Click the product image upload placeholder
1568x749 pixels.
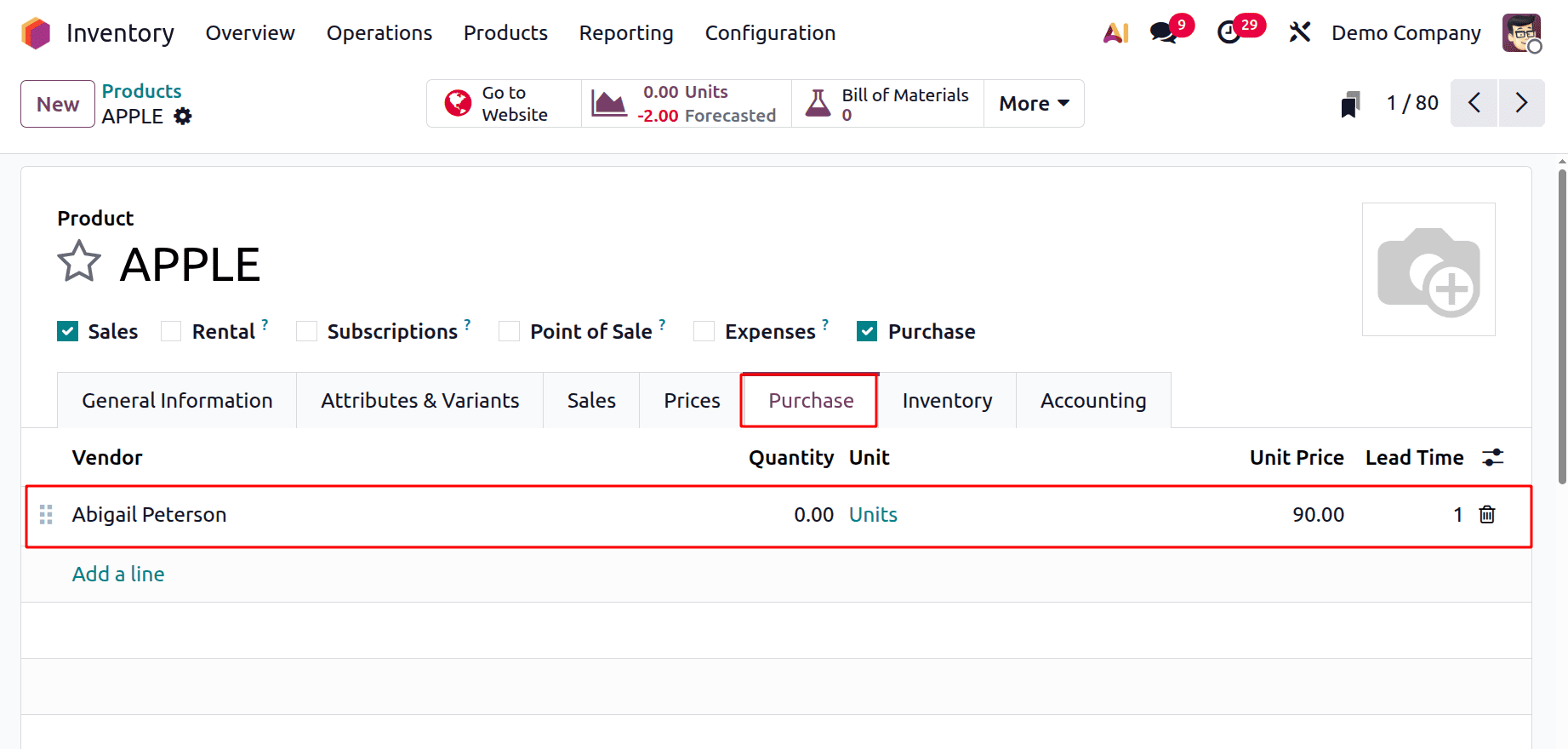tap(1428, 270)
